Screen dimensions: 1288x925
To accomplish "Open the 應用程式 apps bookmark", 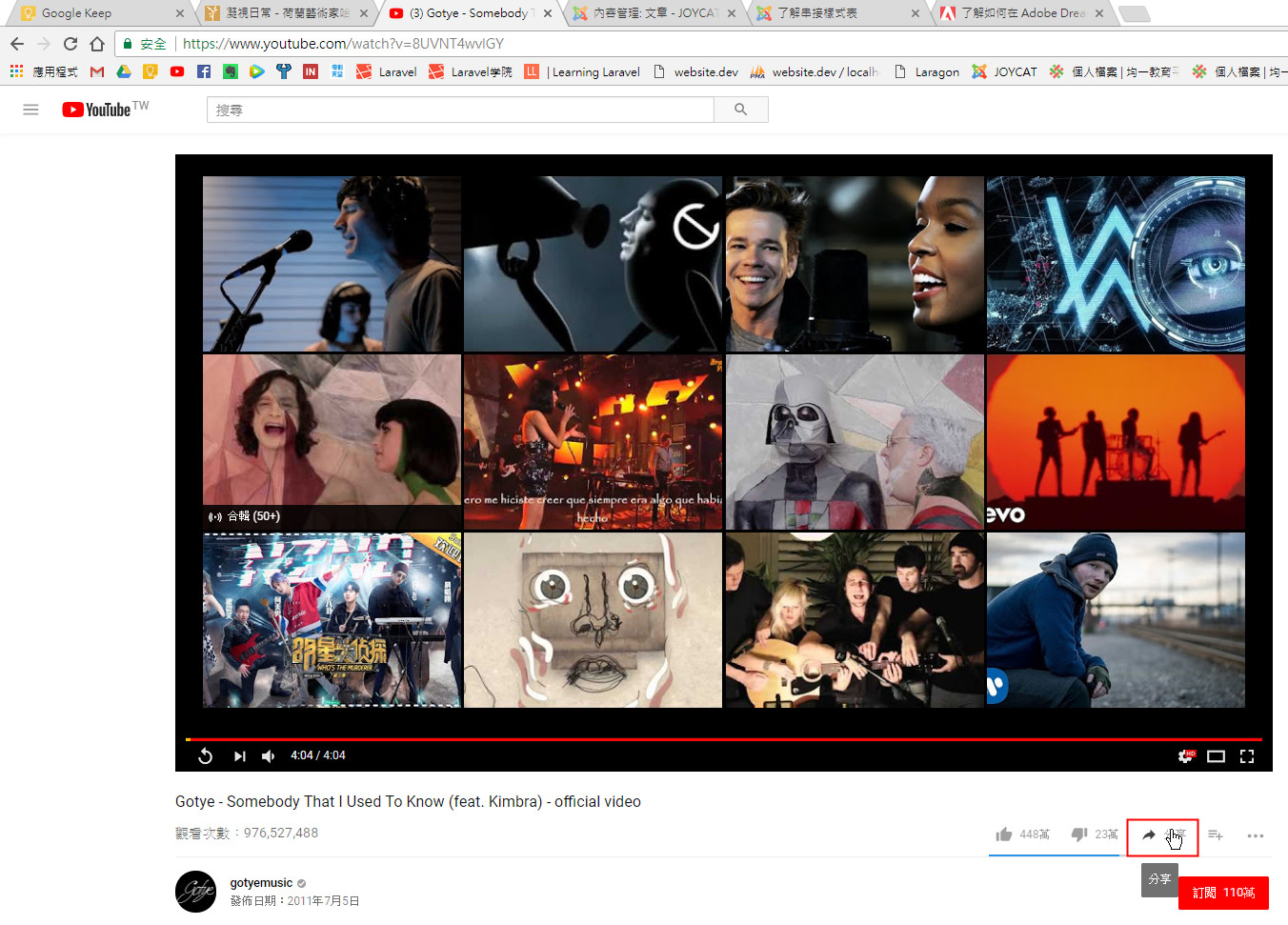I will 44,71.
